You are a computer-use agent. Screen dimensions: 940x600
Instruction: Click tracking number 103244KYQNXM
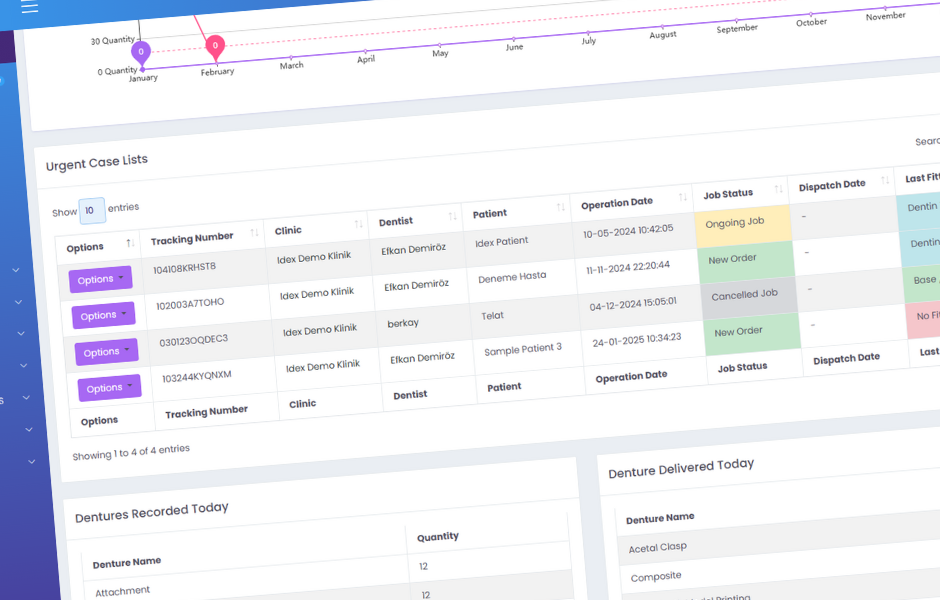[196, 377]
